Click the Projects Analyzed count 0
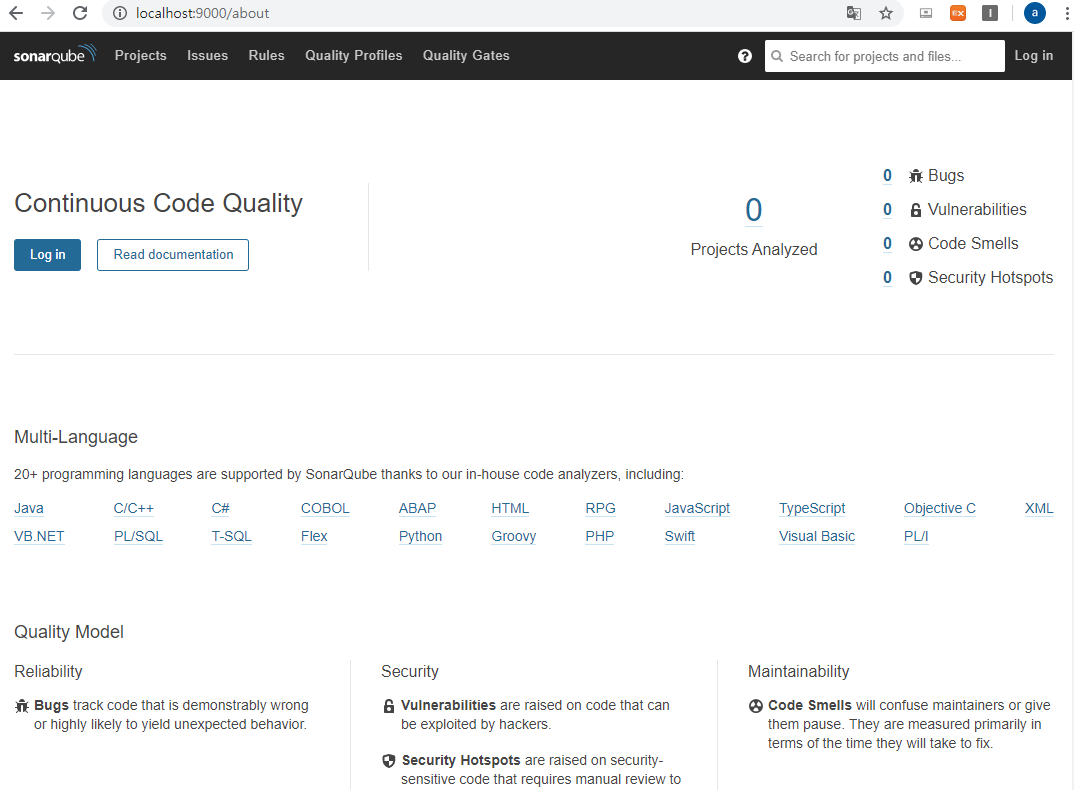This screenshot has width=1074, height=790. [x=753, y=210]
